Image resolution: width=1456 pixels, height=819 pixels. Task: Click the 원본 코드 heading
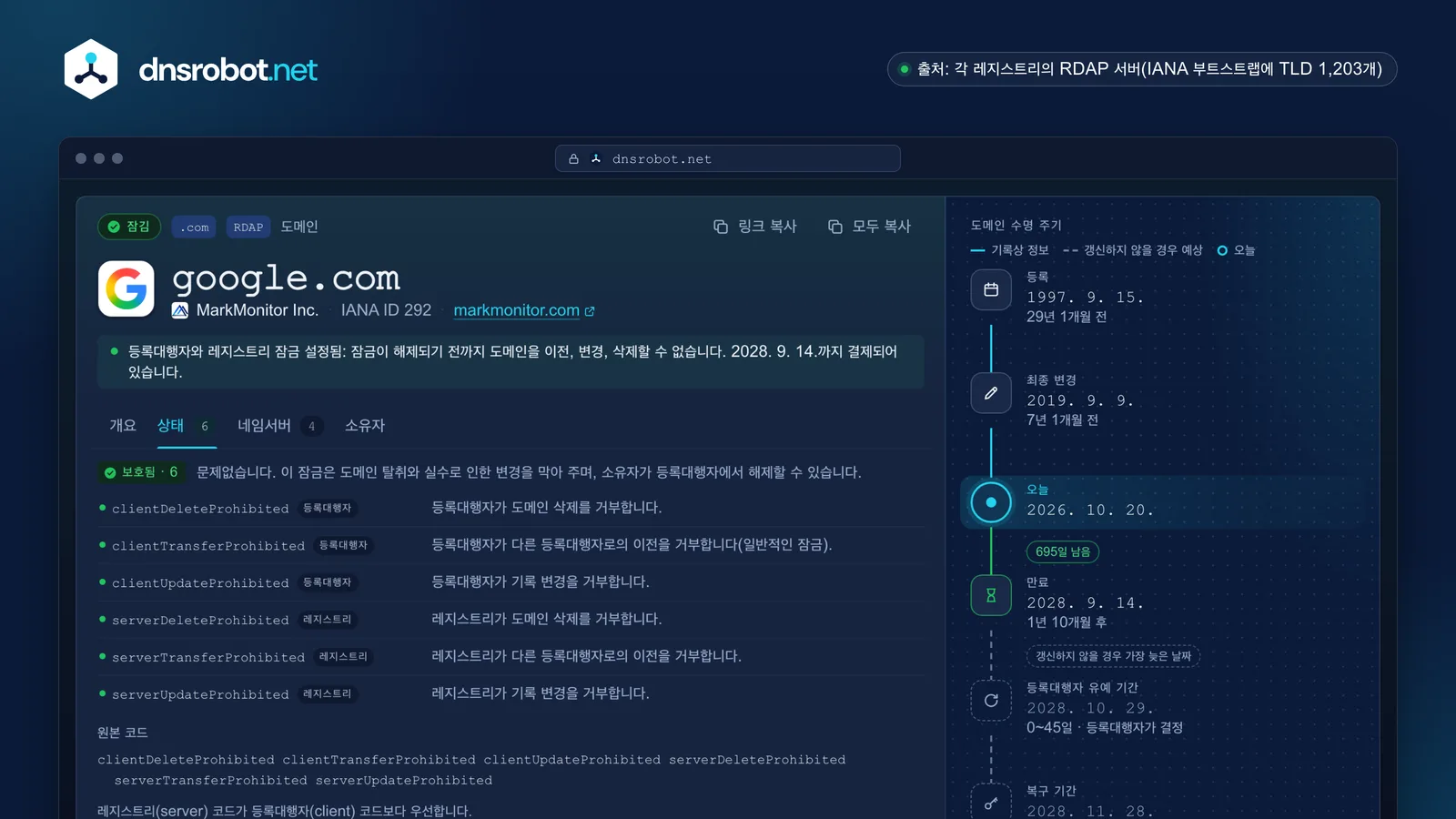coord(123,733)
